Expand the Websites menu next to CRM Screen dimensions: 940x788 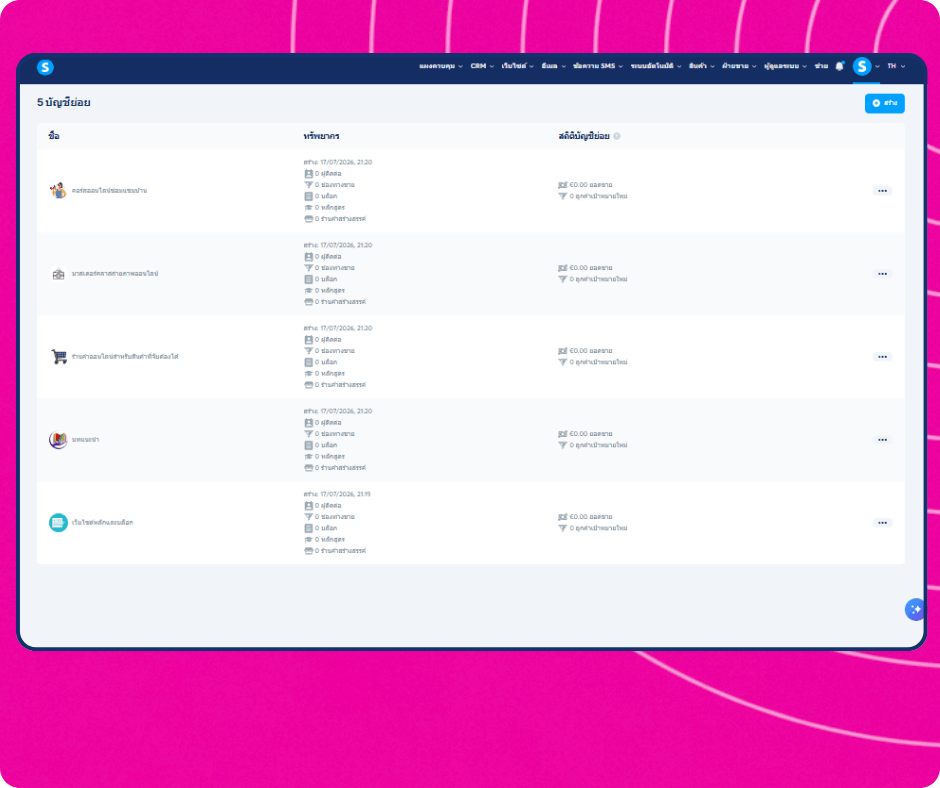[x=517, y=66]
